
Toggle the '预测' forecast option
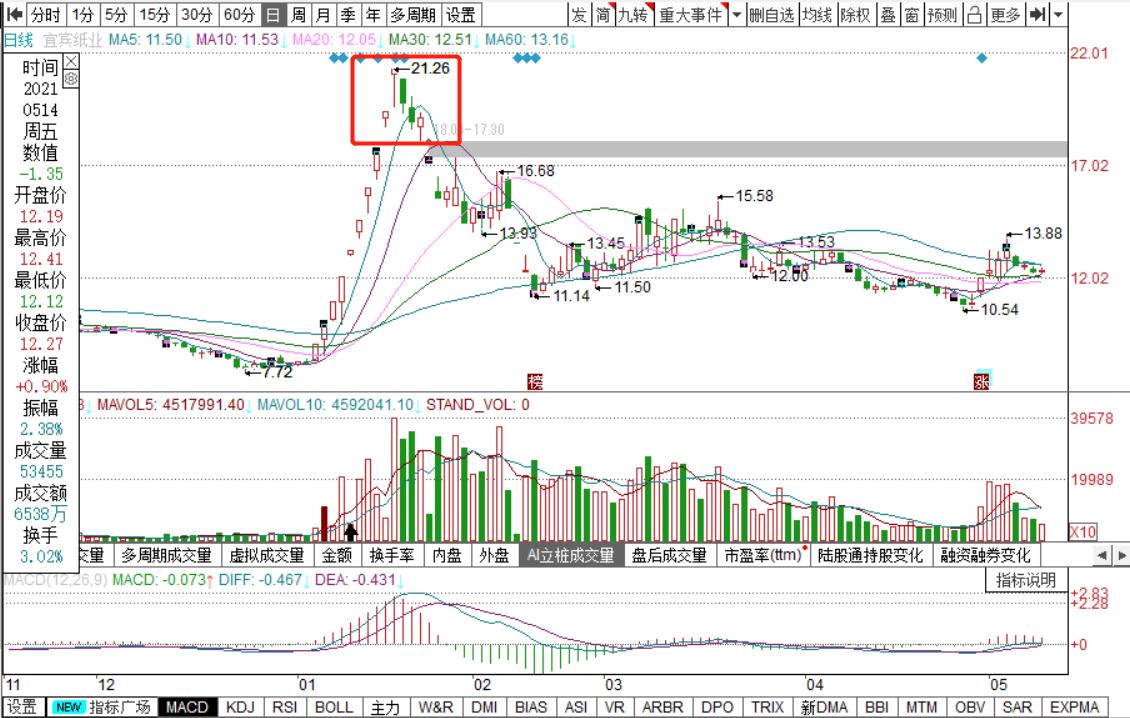click(943, 14)
